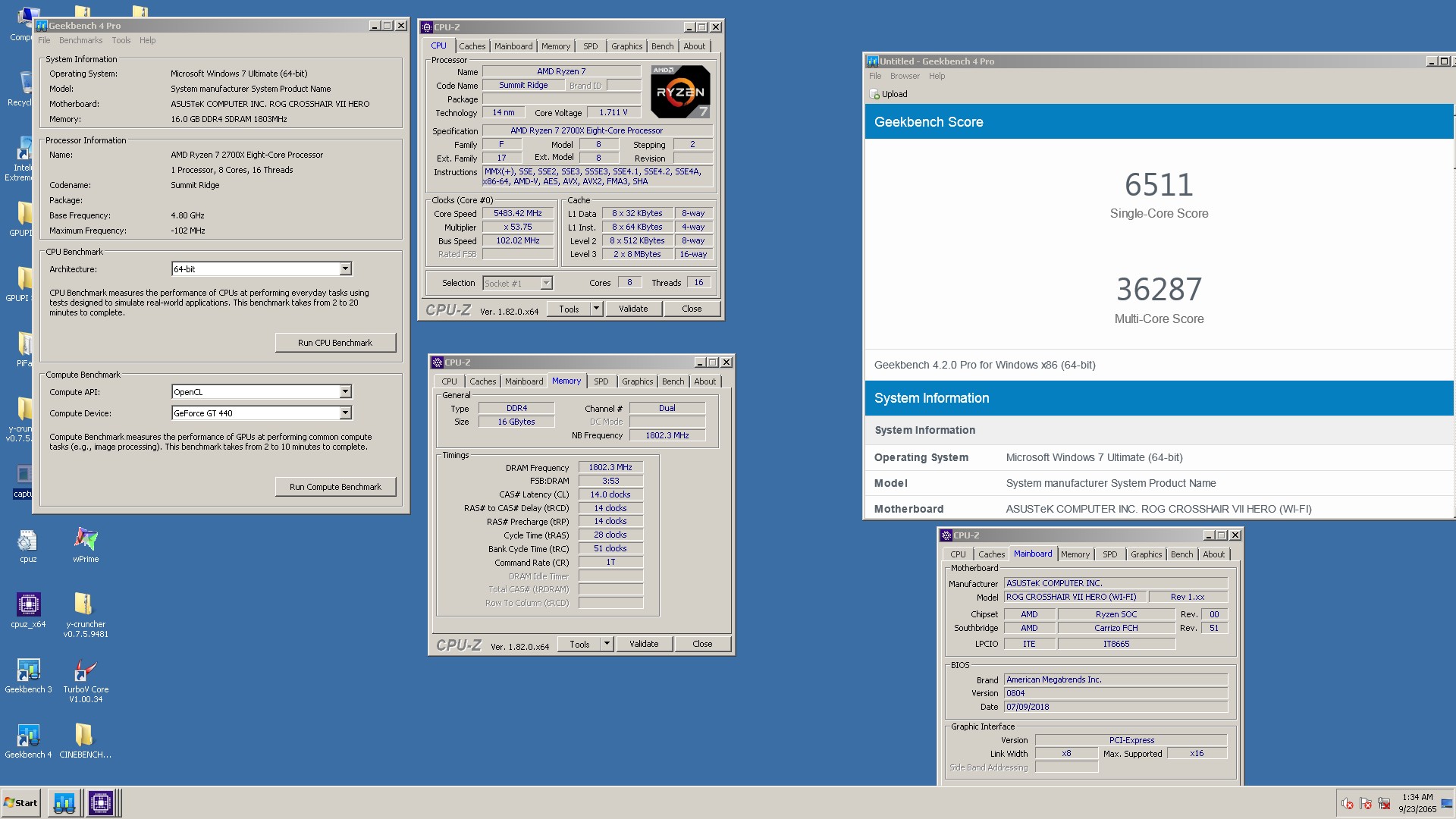Open Browser menu in Untitled Geekbench window
The width and height of the screenshot is (1456, 819).
point(905,77)
